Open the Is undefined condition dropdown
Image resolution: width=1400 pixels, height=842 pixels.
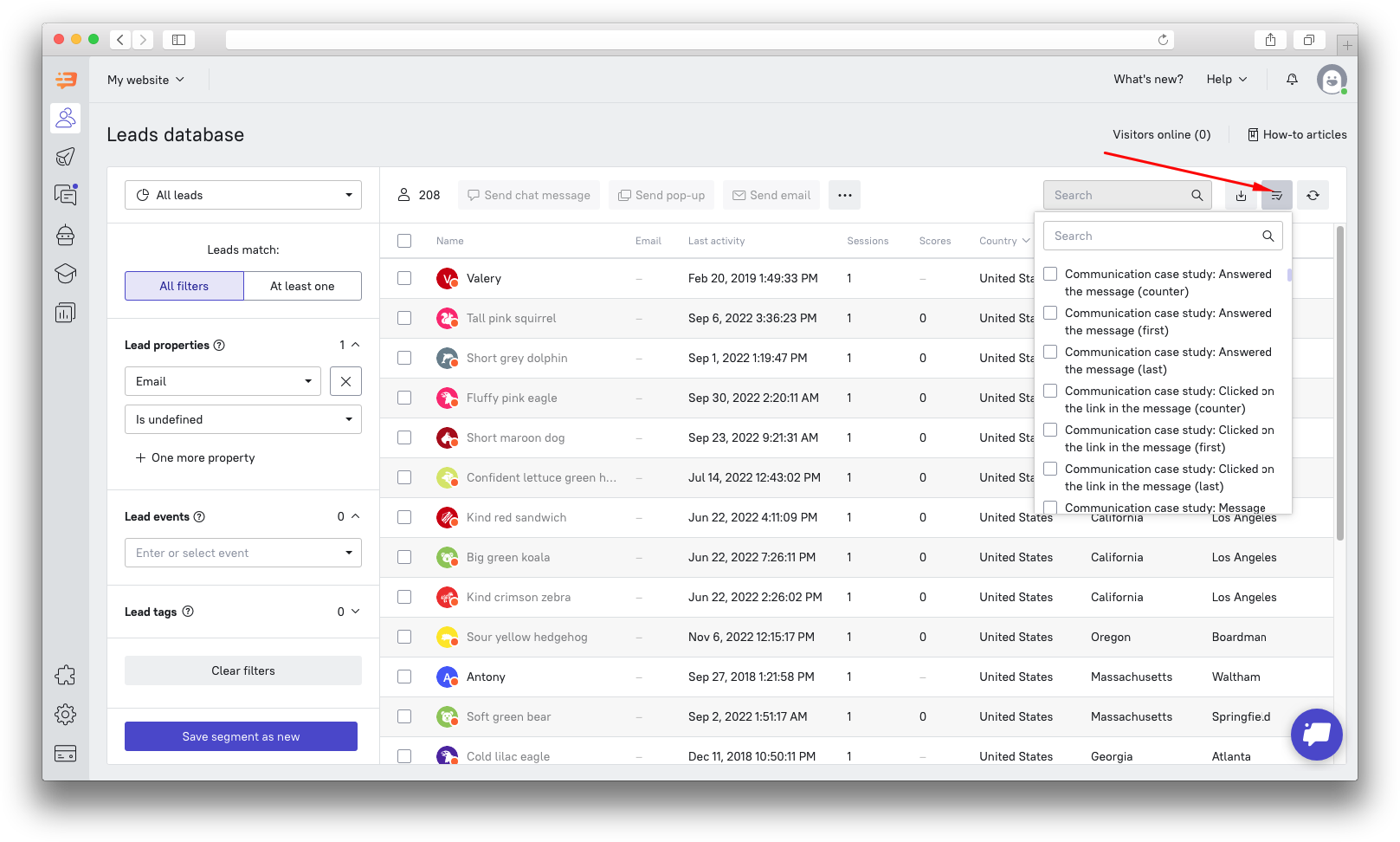click(243, 419)
